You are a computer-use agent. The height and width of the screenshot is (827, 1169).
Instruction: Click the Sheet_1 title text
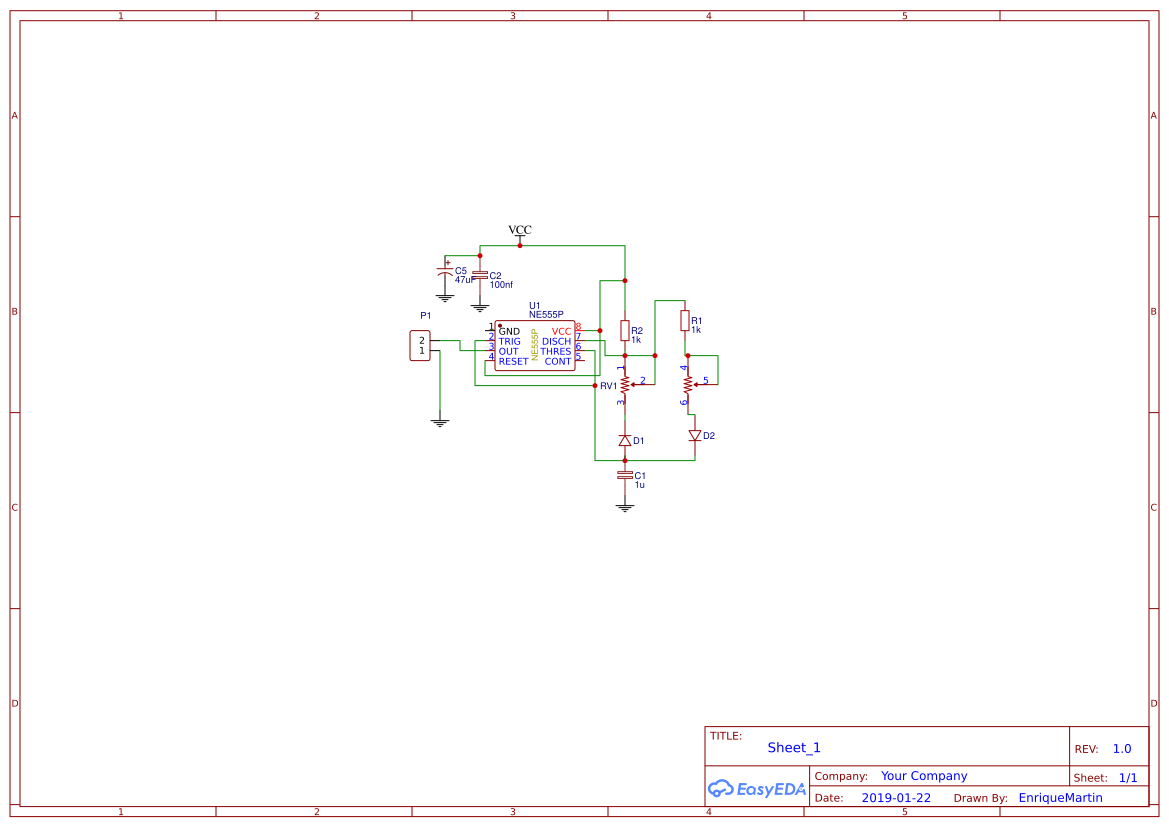[x=793, y=747]
